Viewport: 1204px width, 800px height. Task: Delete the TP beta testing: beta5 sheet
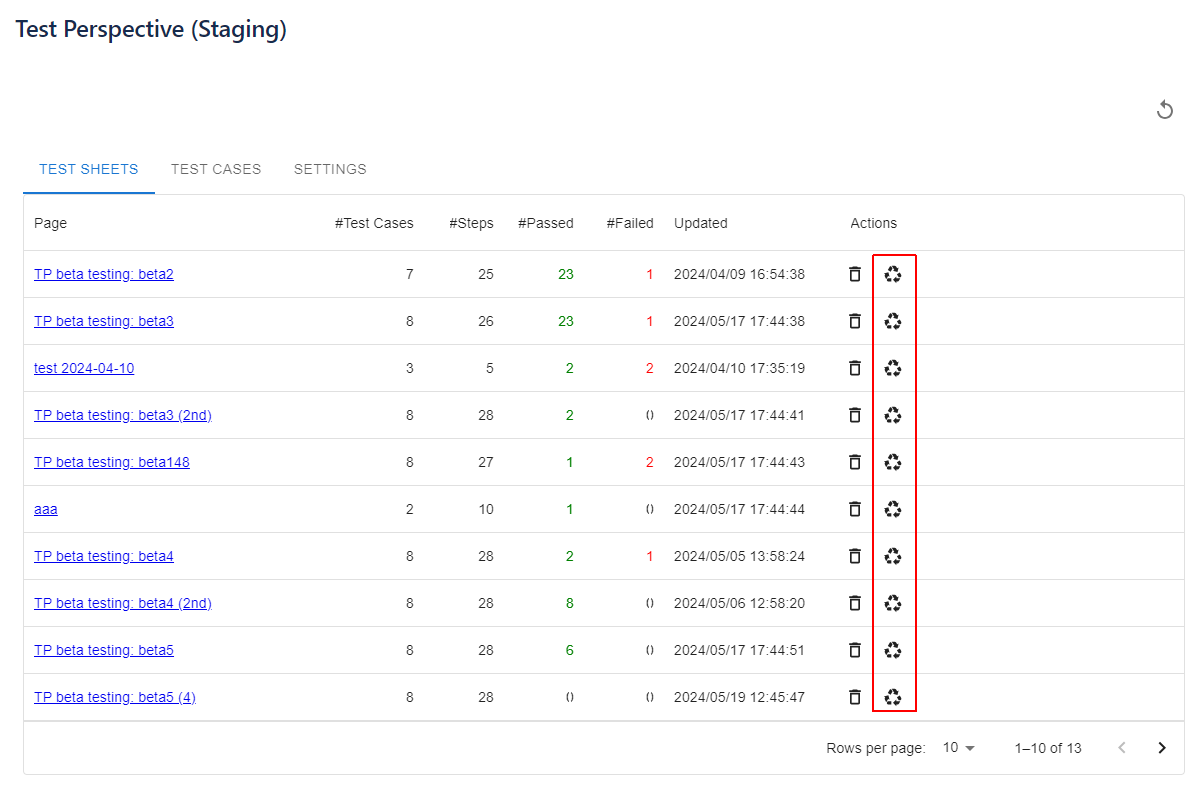[854, 650]
